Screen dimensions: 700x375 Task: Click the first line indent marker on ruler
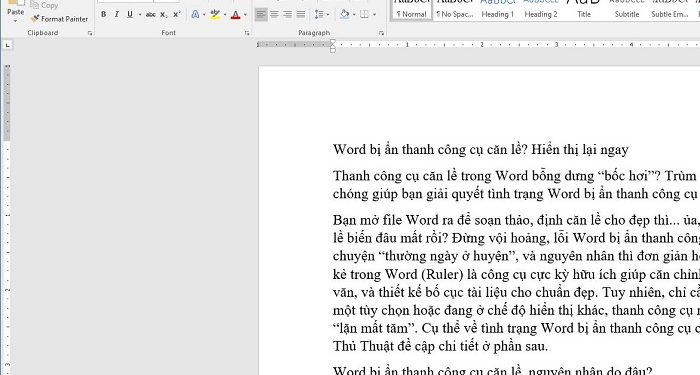[333, 42]
